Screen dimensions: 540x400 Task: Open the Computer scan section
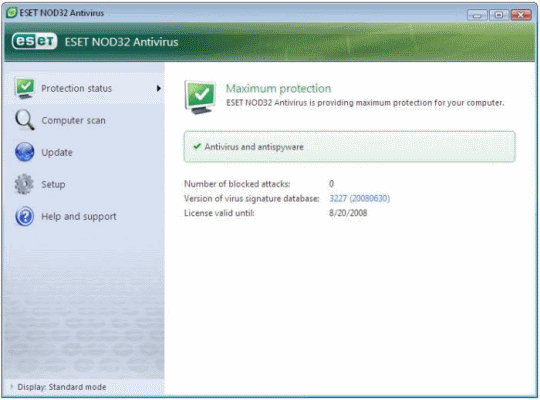73,120
